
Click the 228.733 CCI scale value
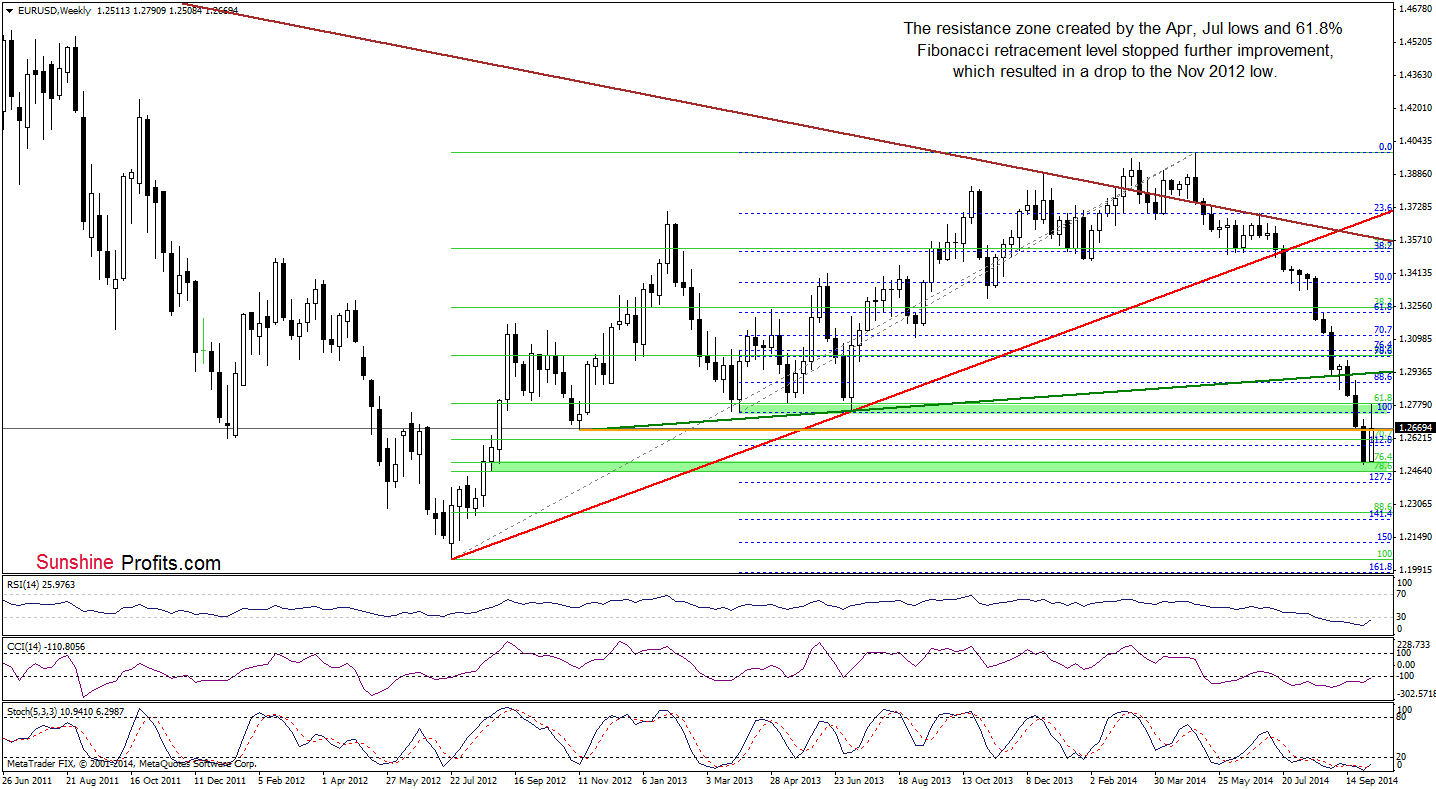(1414, 644)
